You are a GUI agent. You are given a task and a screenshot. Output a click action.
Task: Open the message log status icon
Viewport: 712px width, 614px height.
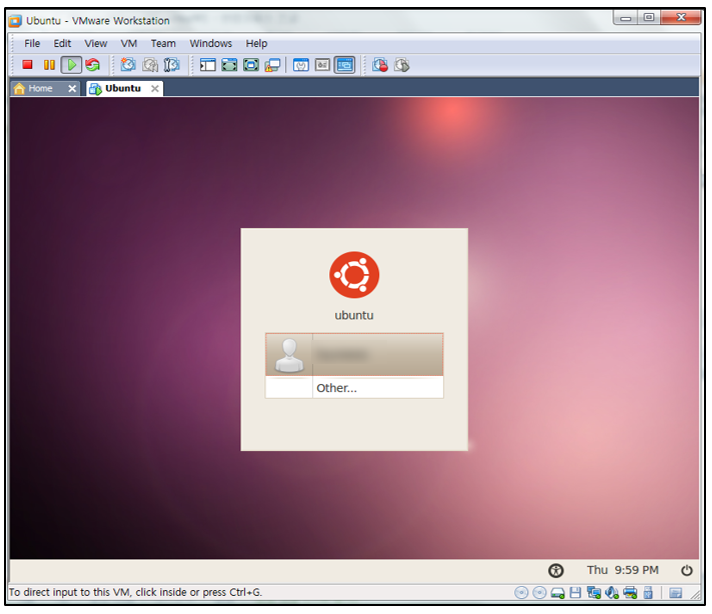pyautogui.click(x=675, y=593)
